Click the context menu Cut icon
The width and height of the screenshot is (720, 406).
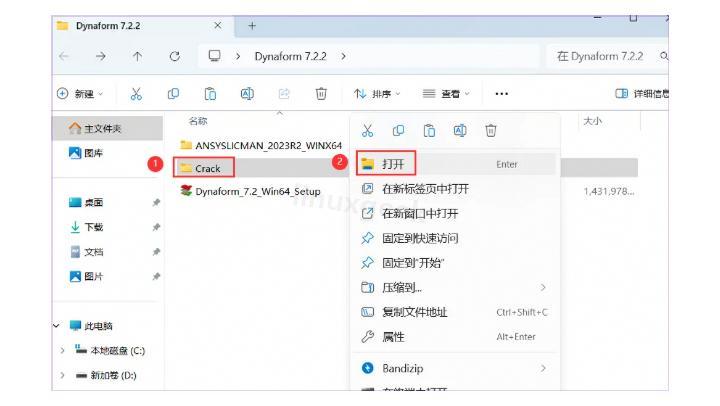(367, 131)
